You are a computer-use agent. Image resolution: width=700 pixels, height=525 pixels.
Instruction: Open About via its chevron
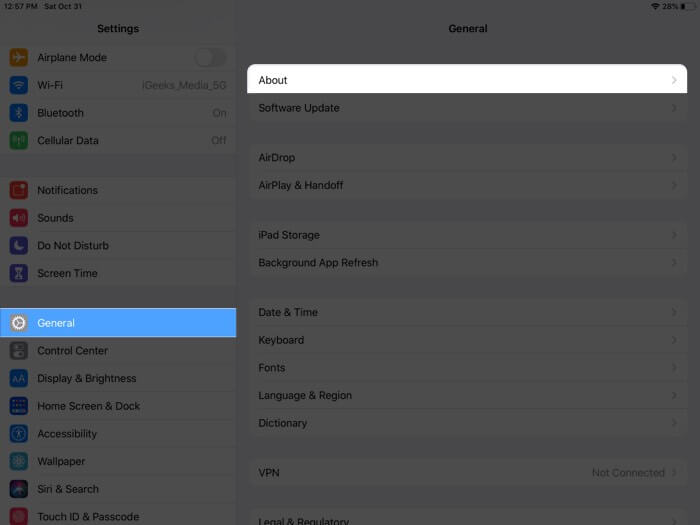tap(674, 80)
